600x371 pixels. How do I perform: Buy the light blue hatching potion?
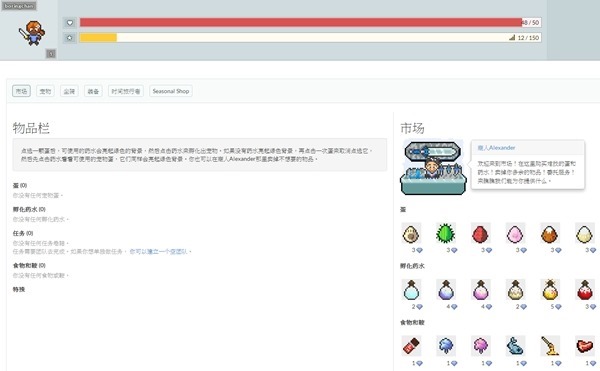411,290
